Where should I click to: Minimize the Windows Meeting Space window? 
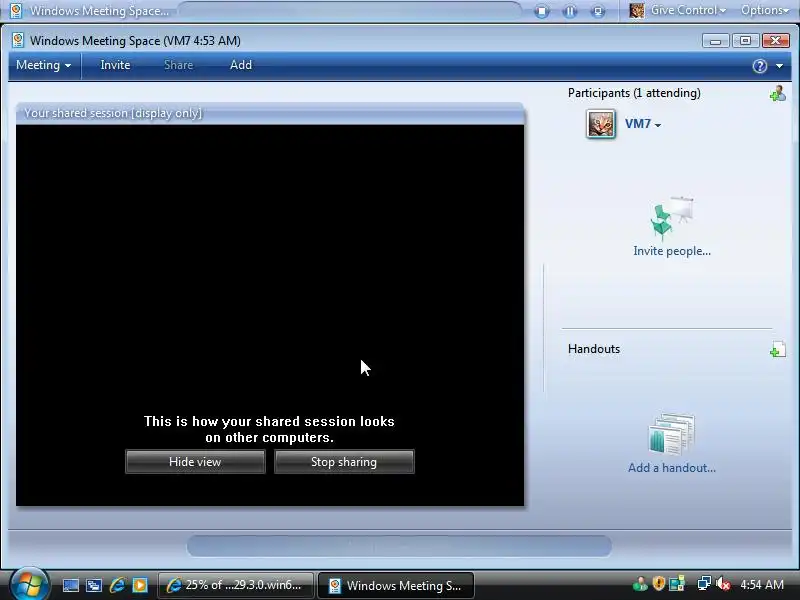pos(715,40)
